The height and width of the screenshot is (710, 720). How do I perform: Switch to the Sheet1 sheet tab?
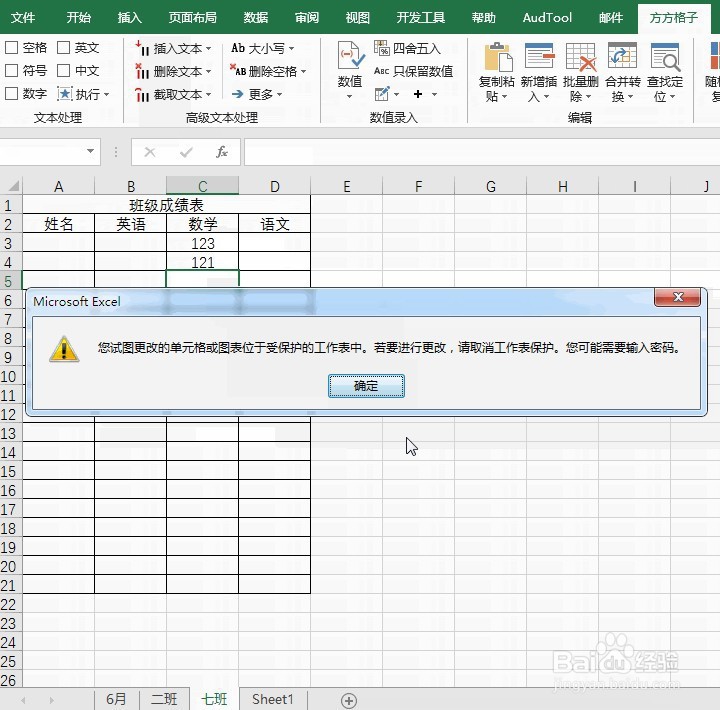tap(273, 699)
